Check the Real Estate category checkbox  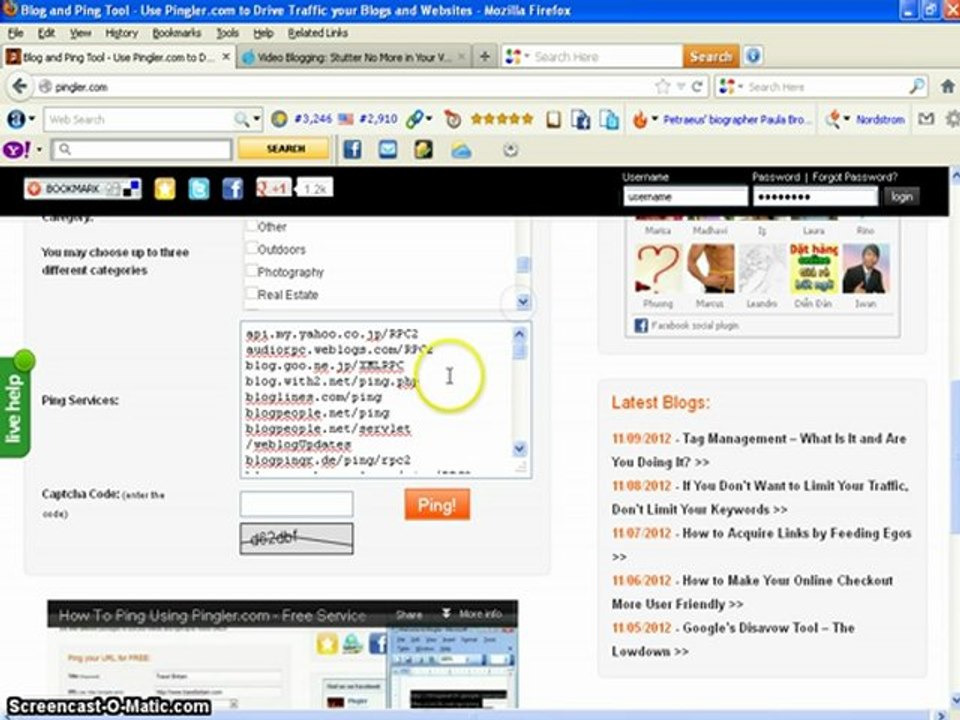point(251,293)
